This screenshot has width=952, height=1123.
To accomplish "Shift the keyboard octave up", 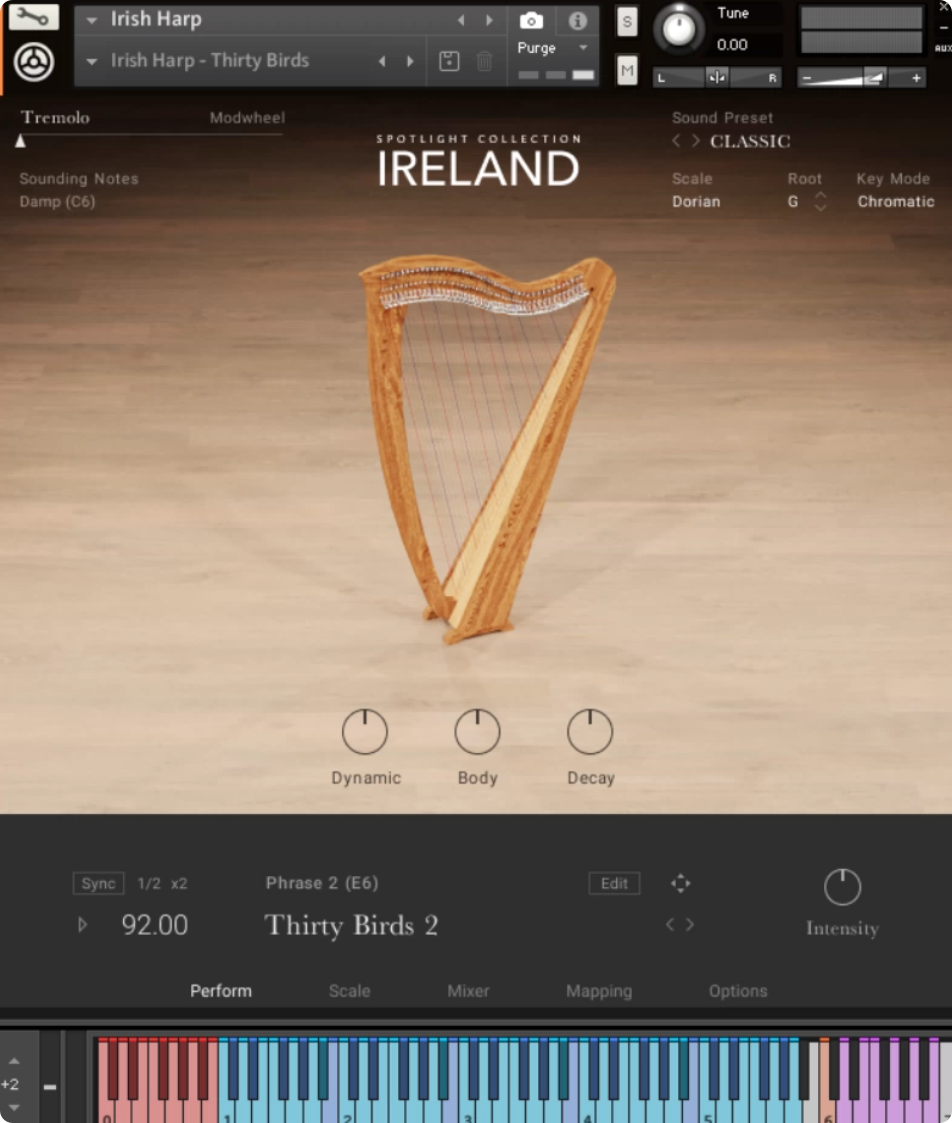I will [x=14, y=1061].
